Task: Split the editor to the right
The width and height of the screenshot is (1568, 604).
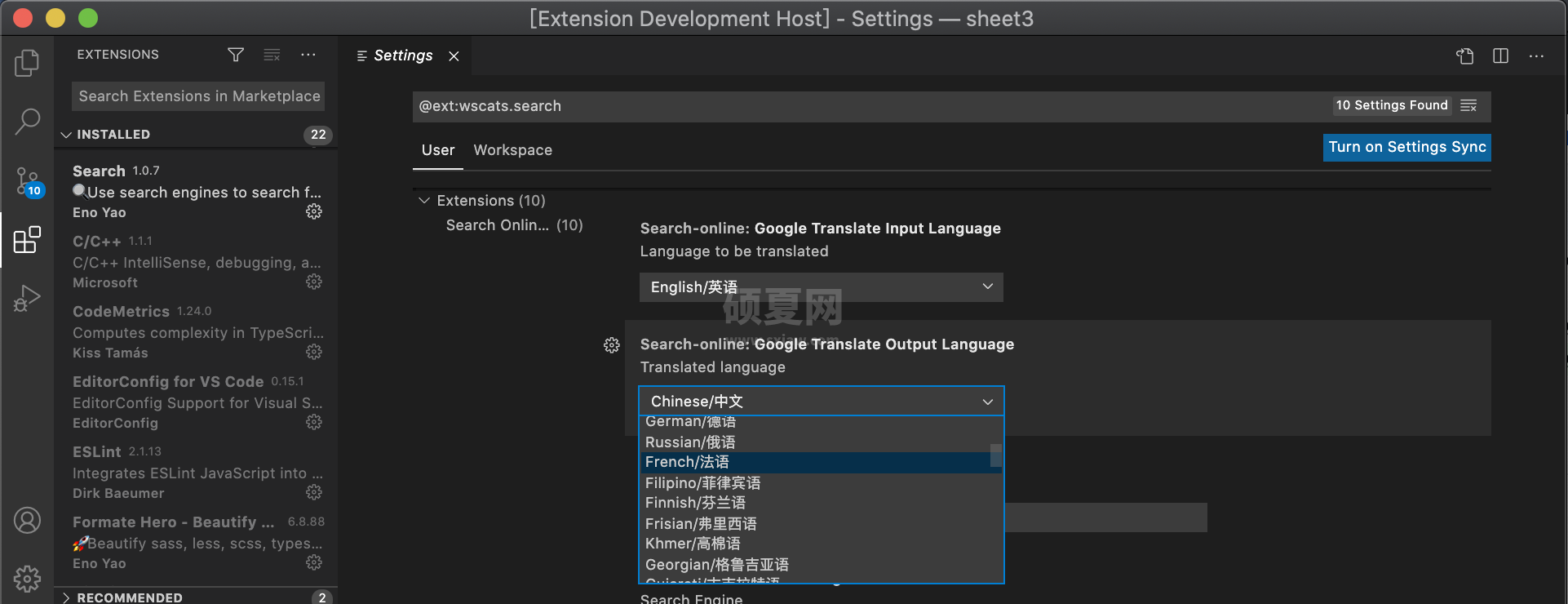Action: [x=1500, y=56]
